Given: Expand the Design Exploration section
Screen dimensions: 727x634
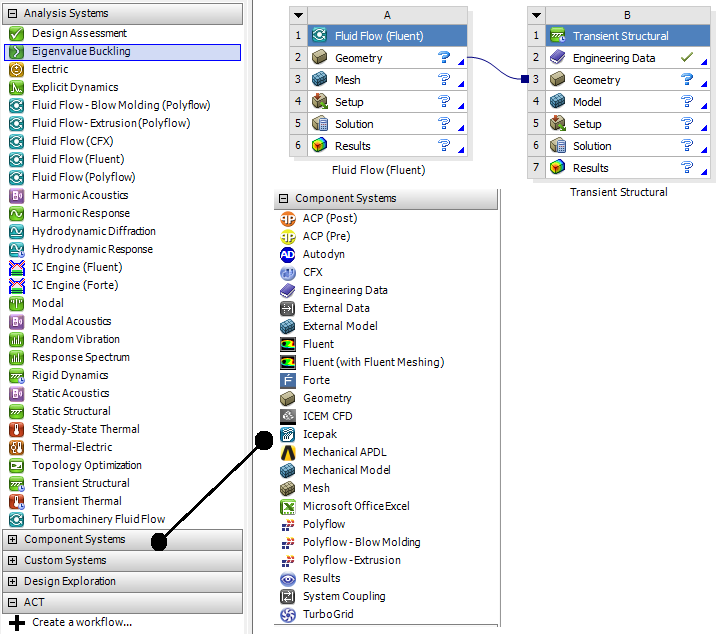Looking at the screenshot, I should click(x=12, y=582).
